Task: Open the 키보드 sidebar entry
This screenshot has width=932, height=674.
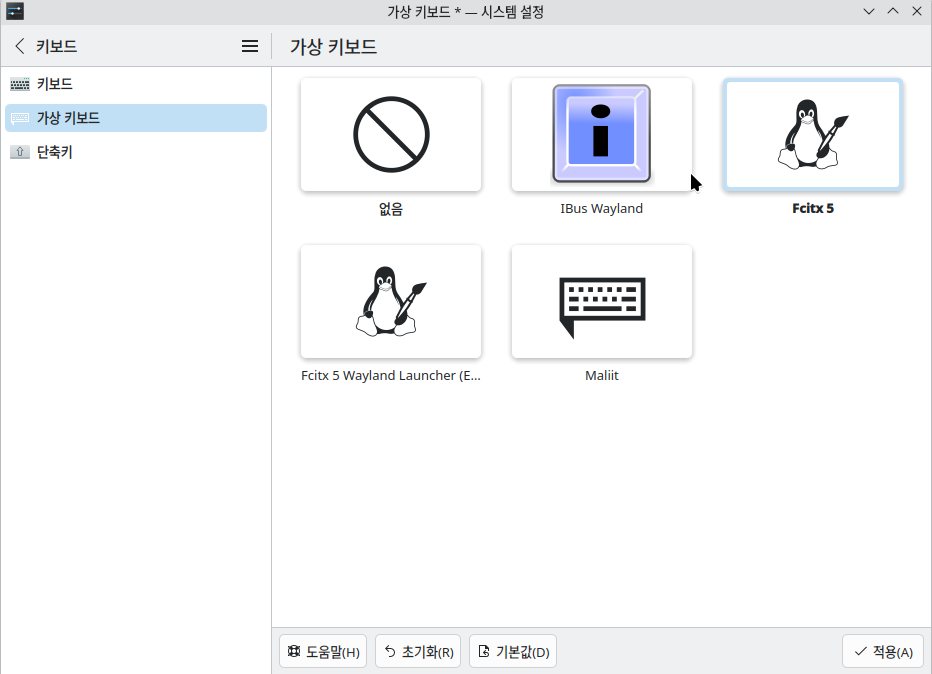Action: (136, 84)
